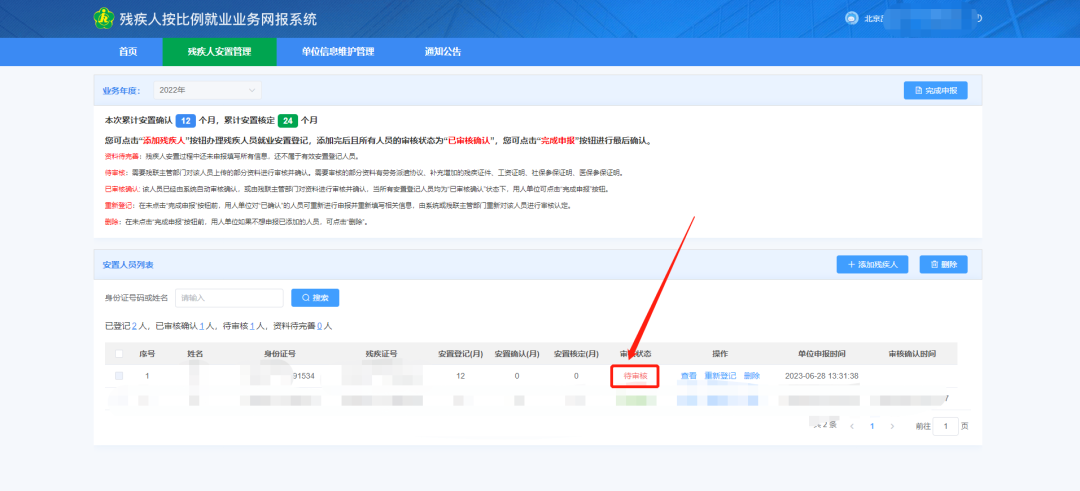This screenshot has width=1080, height=491.
Task: Click the user avatar icon at top right
Action: click(x=852, y=18)
